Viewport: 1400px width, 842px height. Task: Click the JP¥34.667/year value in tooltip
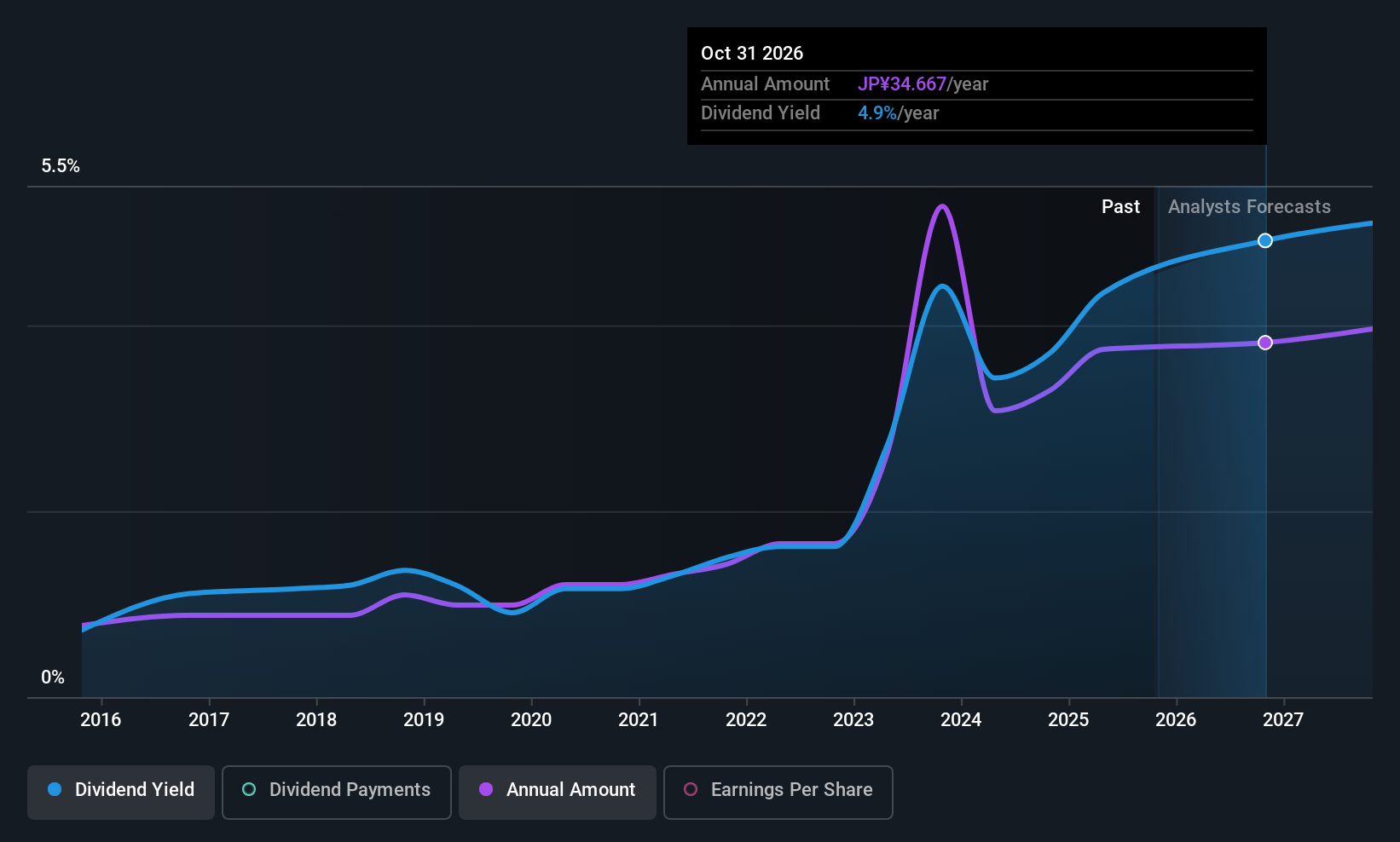tap(923, 84)
